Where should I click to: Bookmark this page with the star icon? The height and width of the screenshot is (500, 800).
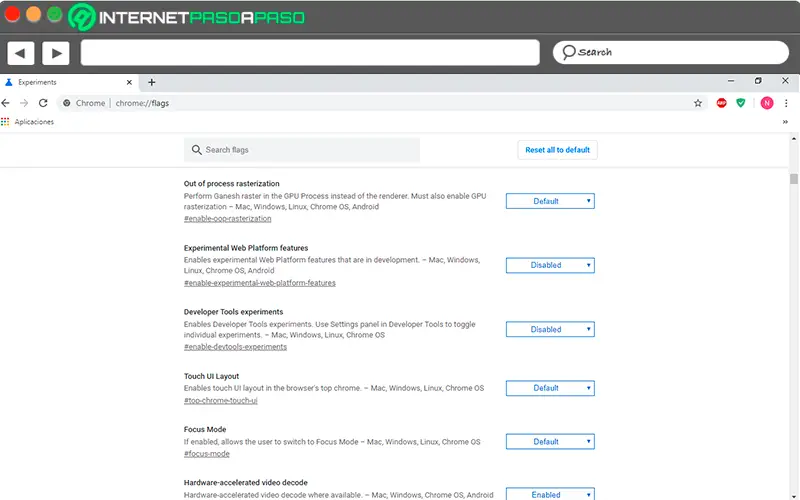pos(698,103)
